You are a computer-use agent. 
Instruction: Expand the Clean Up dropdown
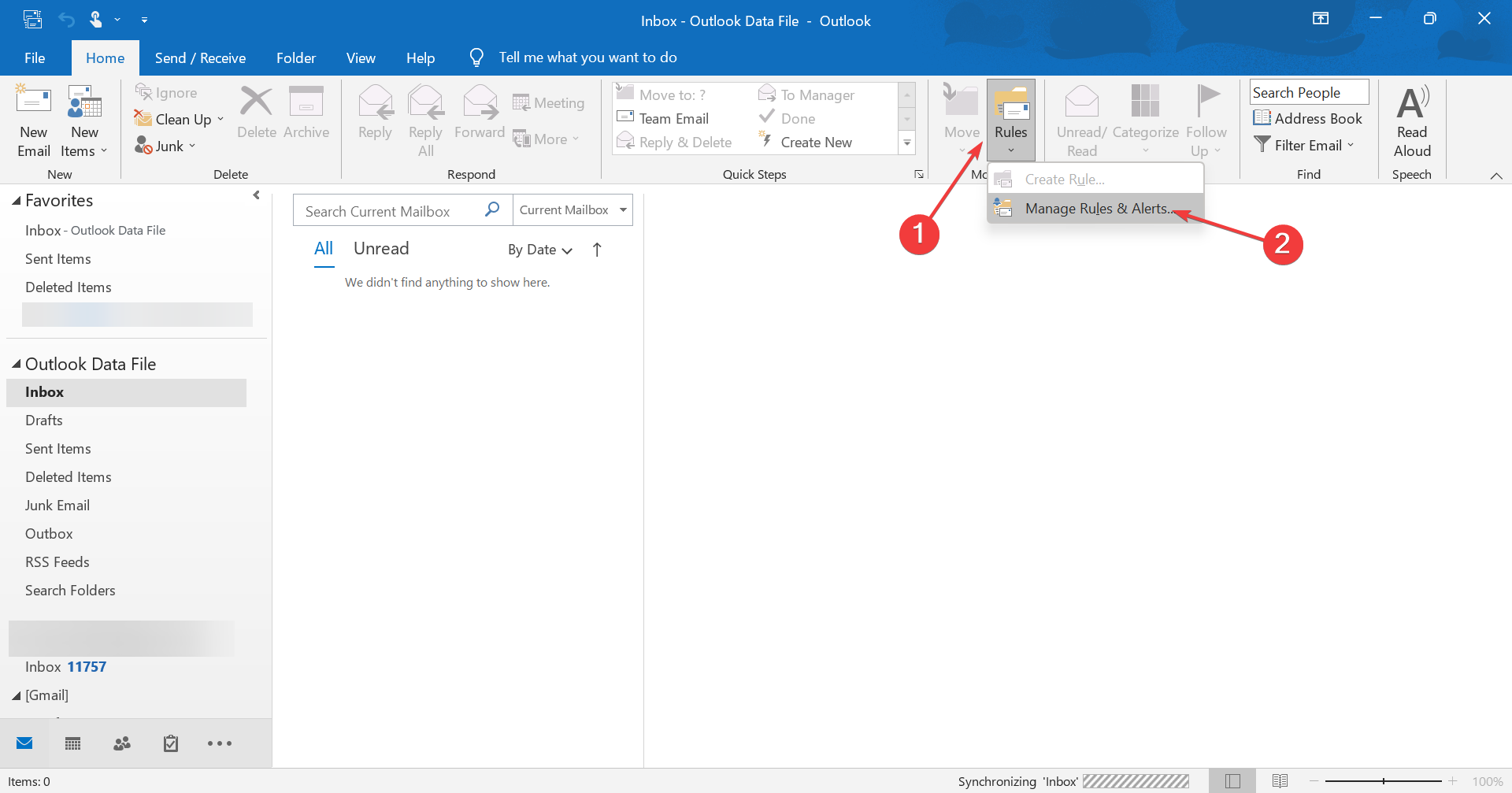click(221, 119)
